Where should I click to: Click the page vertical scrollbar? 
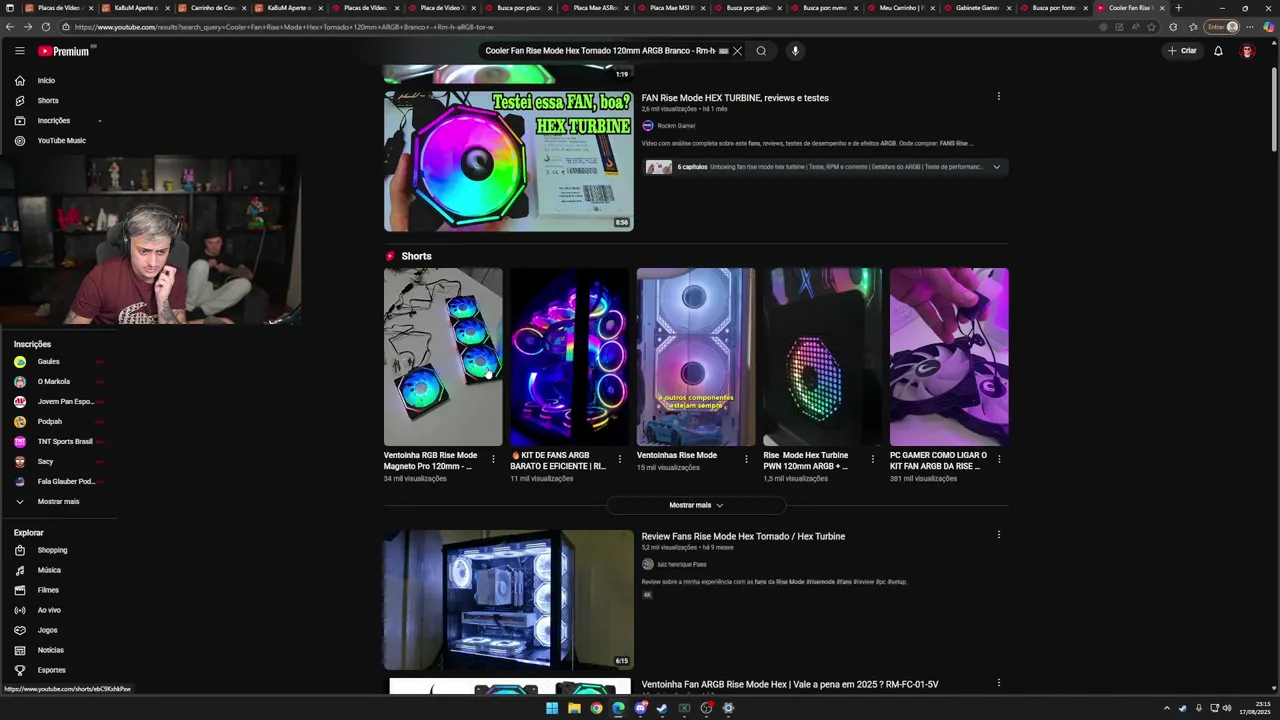(x=1273, y=110)
